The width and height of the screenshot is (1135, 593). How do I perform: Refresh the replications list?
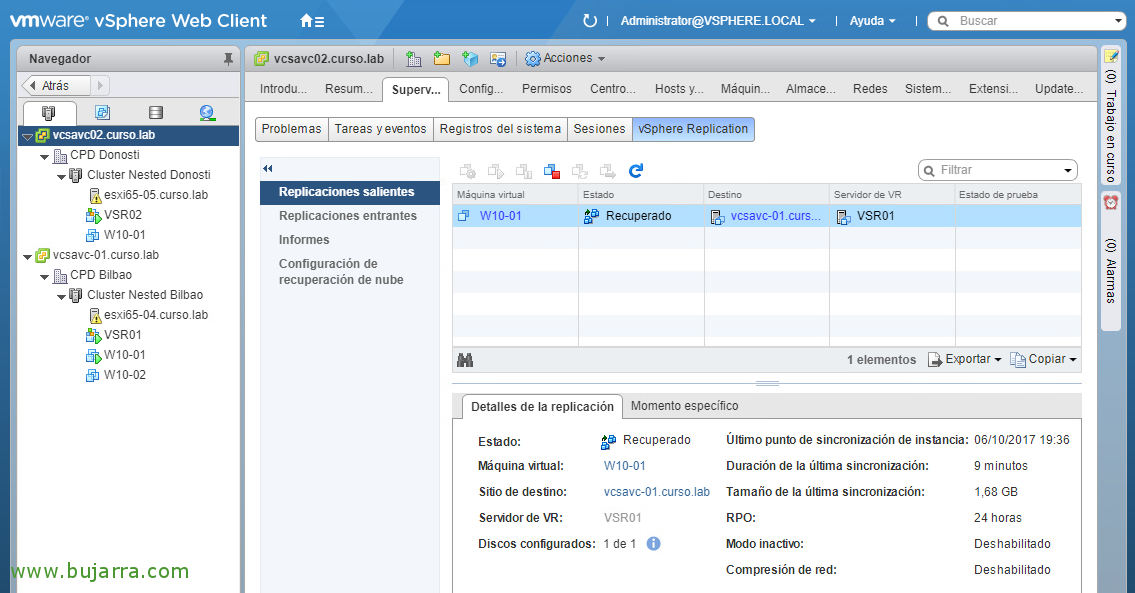pos(636,171)
